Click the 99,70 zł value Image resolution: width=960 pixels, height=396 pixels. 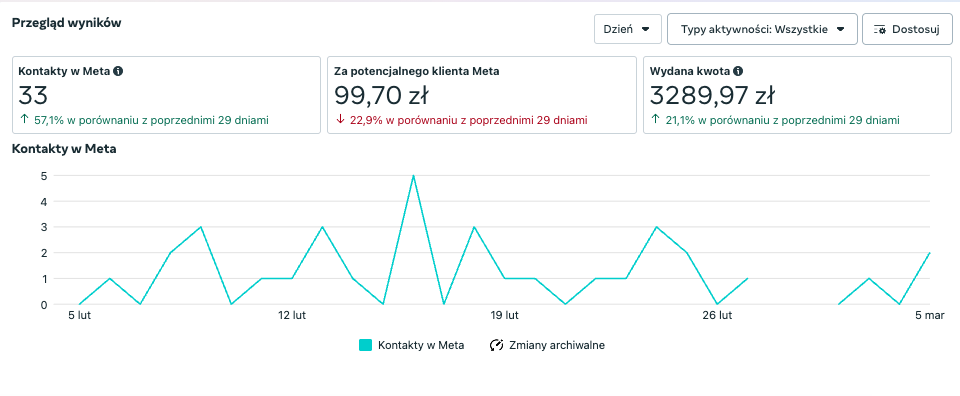pyautogui.click(x=381, y=95)
